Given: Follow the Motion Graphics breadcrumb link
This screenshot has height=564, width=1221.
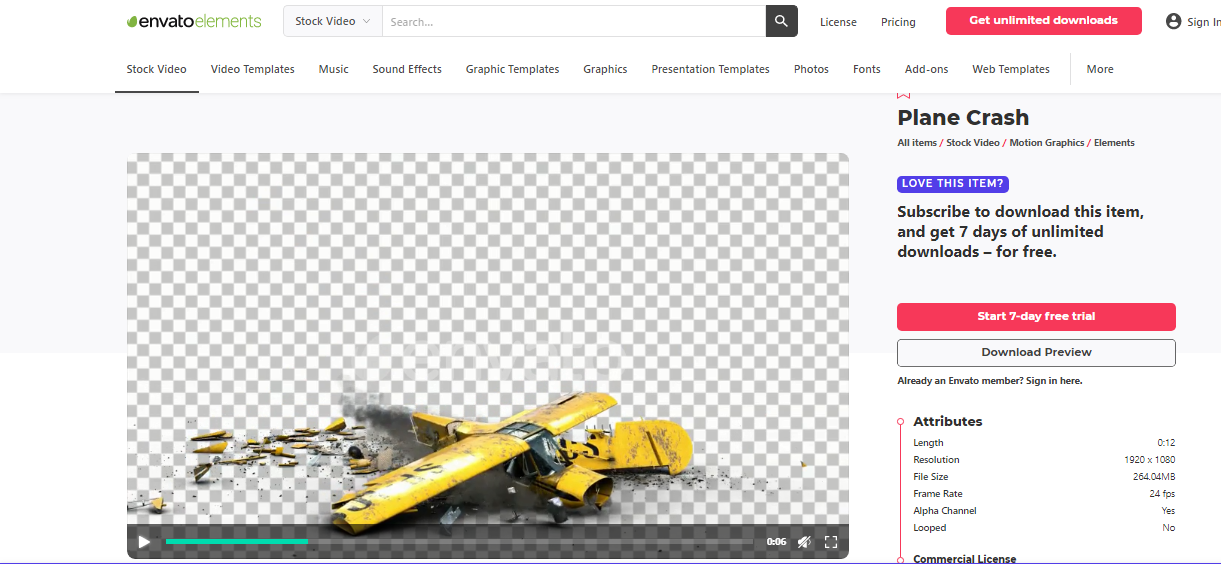Looking at the screenshot, I should (x=1046, y=143).
